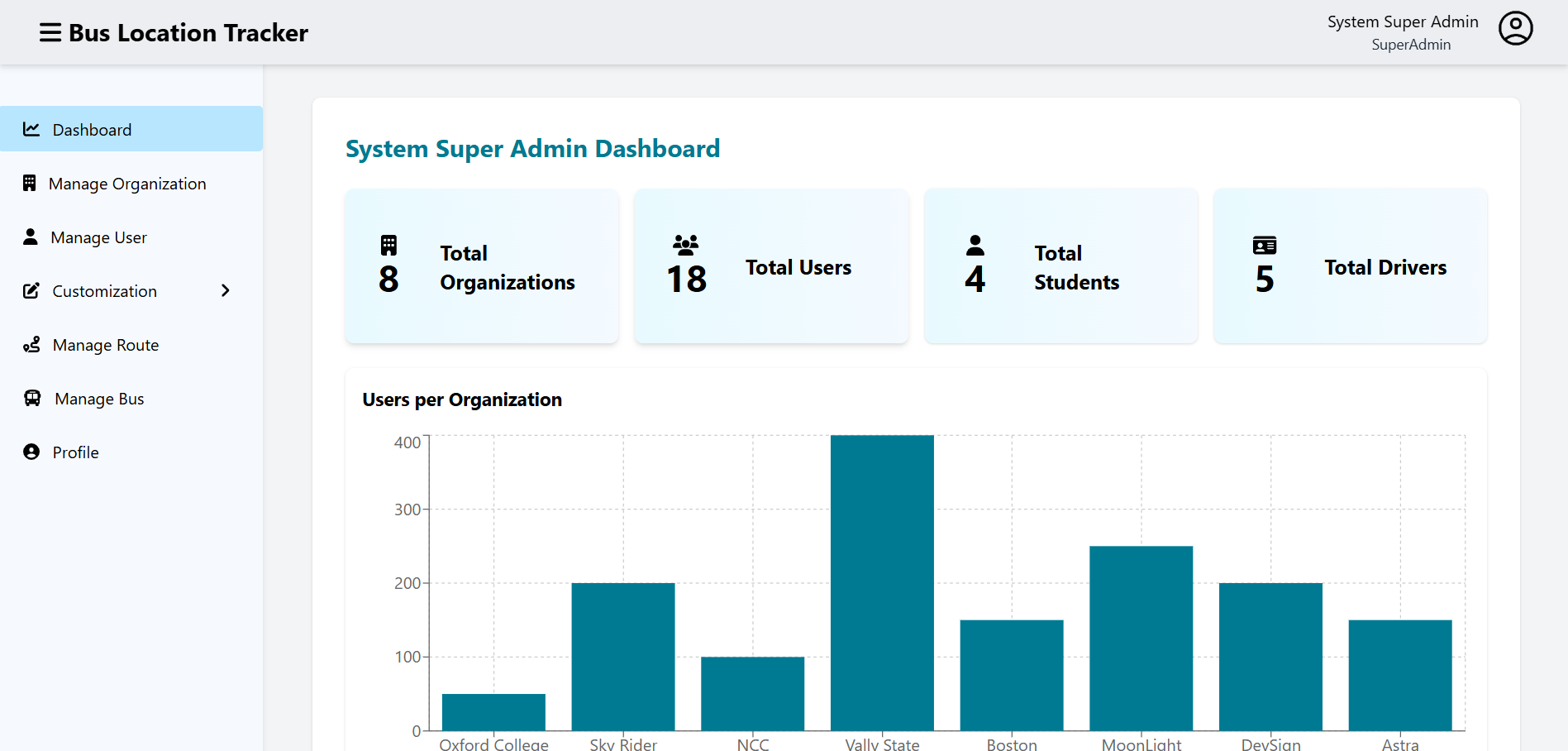
Task: Open the Total Organizations card
Action: tap(482, 266)
